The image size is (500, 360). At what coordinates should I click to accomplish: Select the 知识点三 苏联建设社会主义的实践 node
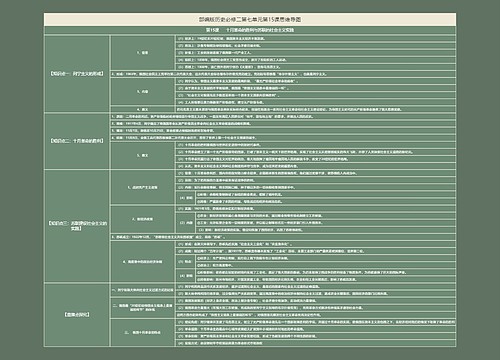click(77, 226)
